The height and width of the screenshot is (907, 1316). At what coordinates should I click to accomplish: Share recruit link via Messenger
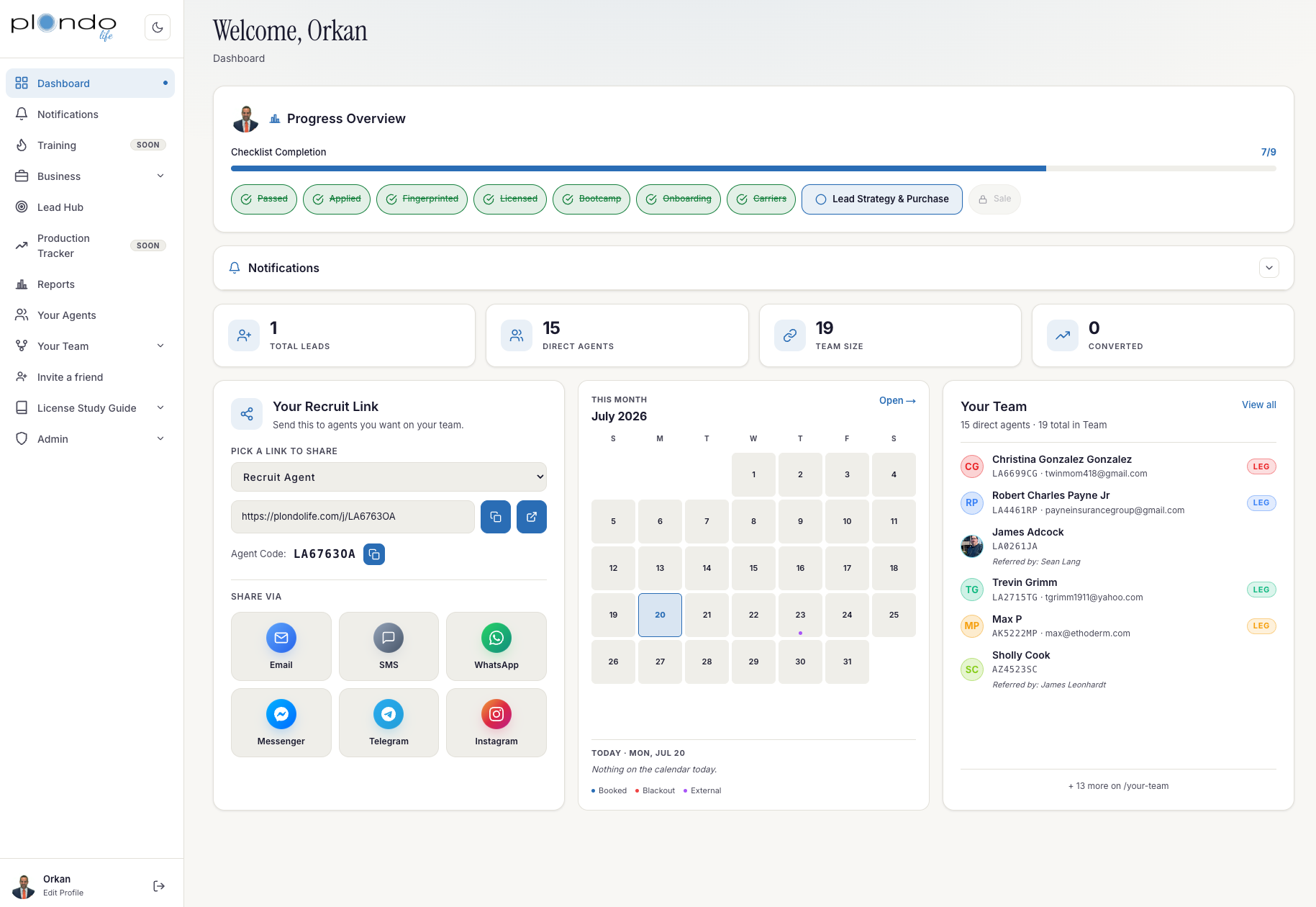point(281,723)
